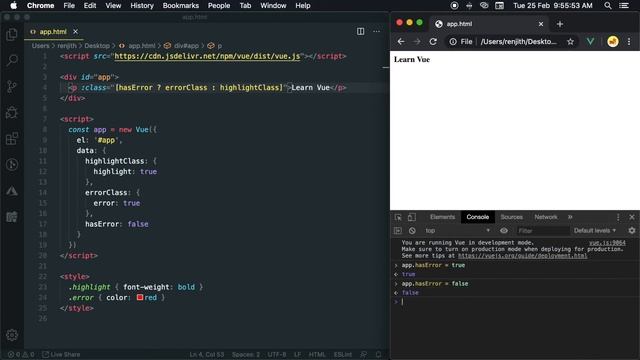Close the app.html Chrome tab

point(541,24)
